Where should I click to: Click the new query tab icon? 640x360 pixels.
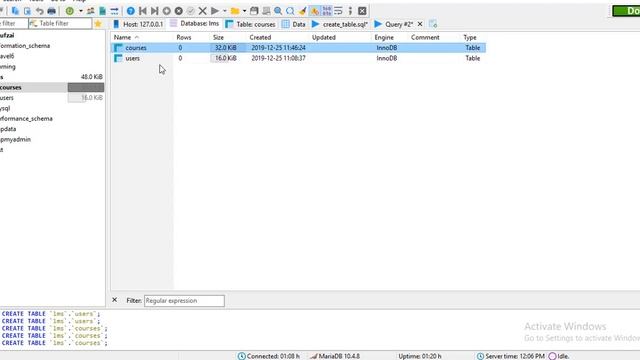(433, 24)
